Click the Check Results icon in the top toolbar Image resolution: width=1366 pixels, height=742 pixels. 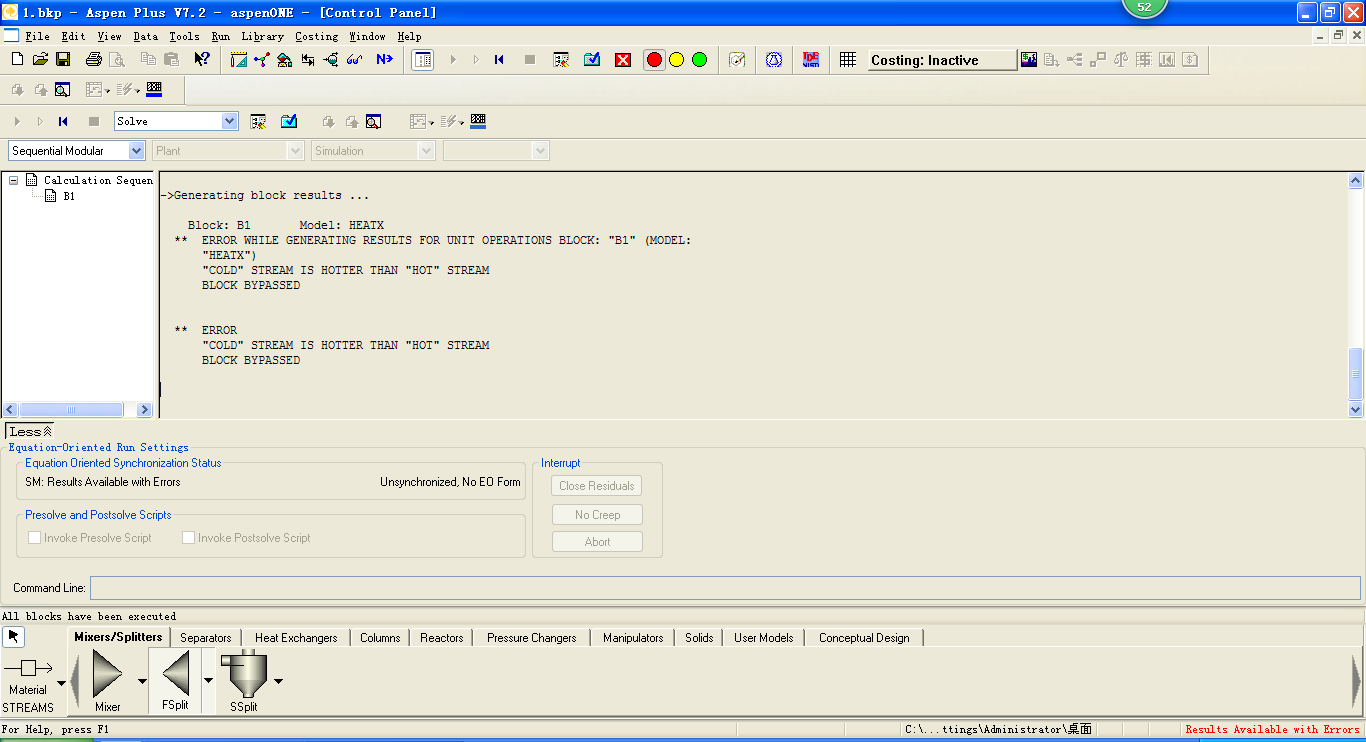pyautogui.click(x=592, y=60)
